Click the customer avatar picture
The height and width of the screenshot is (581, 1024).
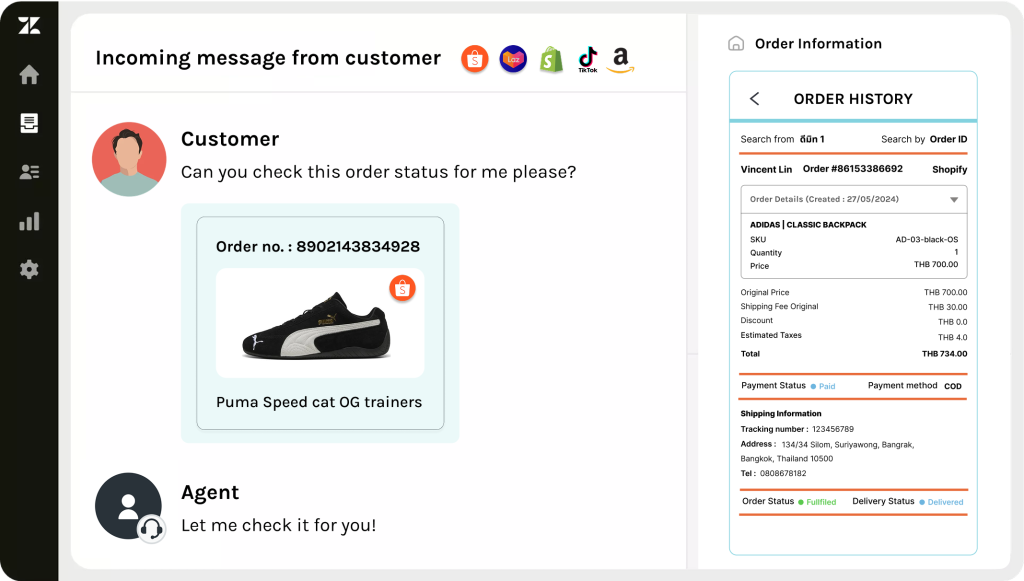pyautogui.click(x=129, y=159)
